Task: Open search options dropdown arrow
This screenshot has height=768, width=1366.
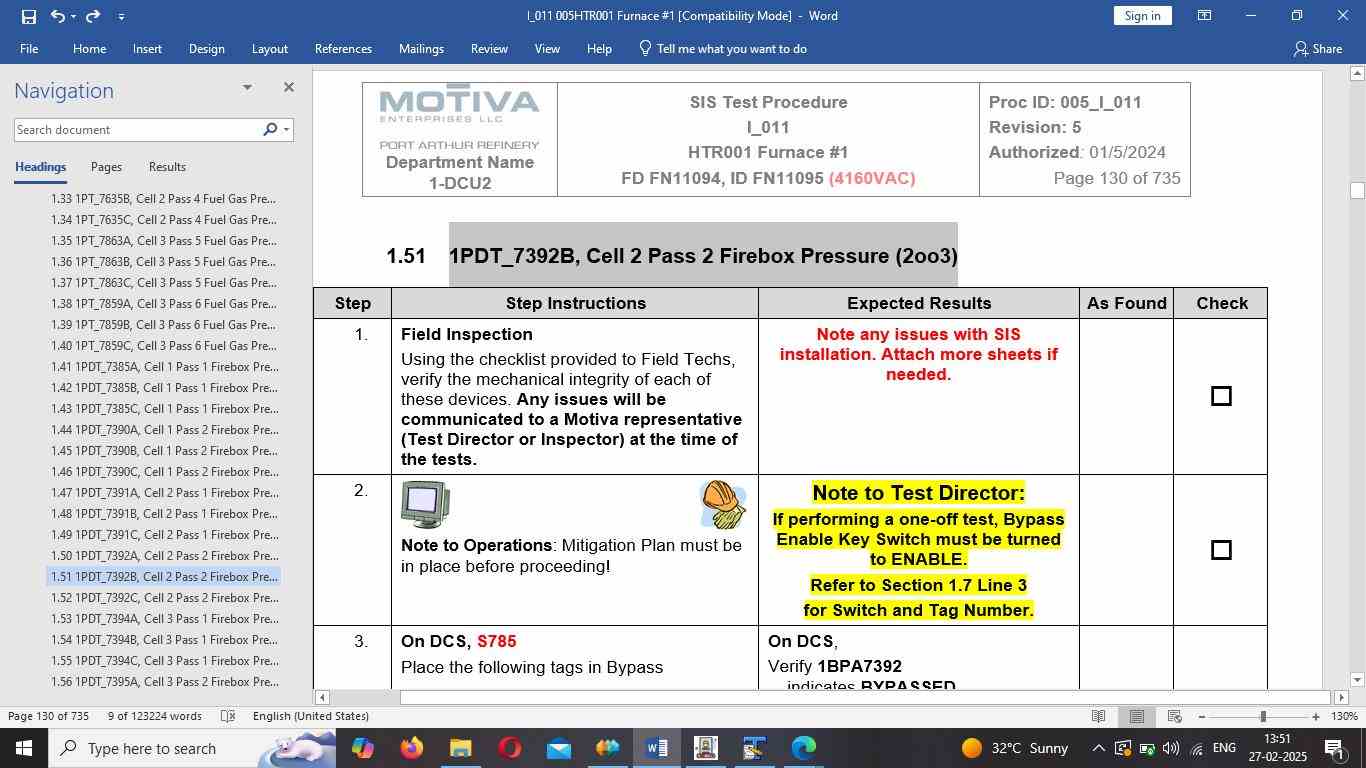Action: pyautogui.click(x=287, y=130)
